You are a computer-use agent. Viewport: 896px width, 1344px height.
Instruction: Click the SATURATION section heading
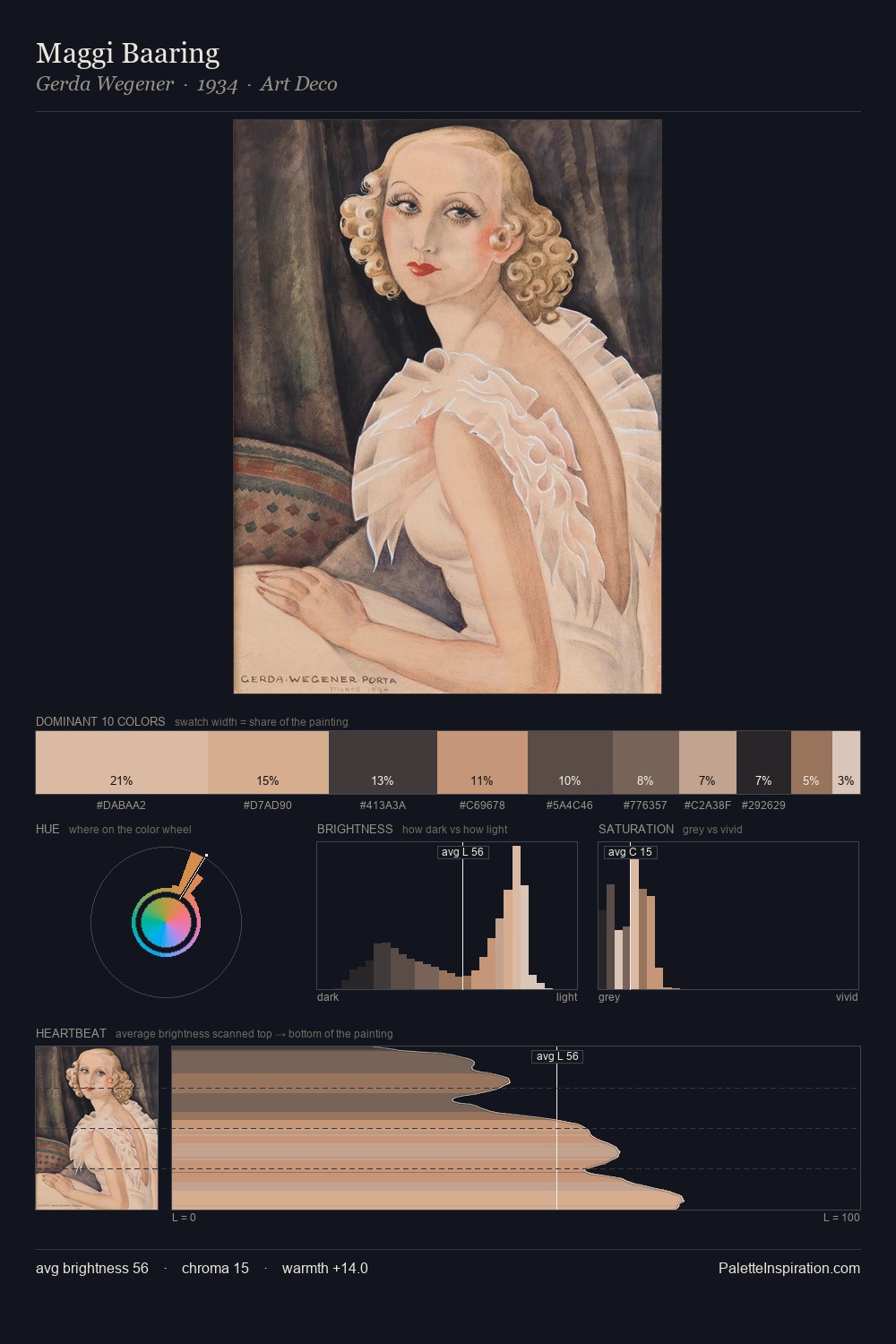click(x=636, y=829)
